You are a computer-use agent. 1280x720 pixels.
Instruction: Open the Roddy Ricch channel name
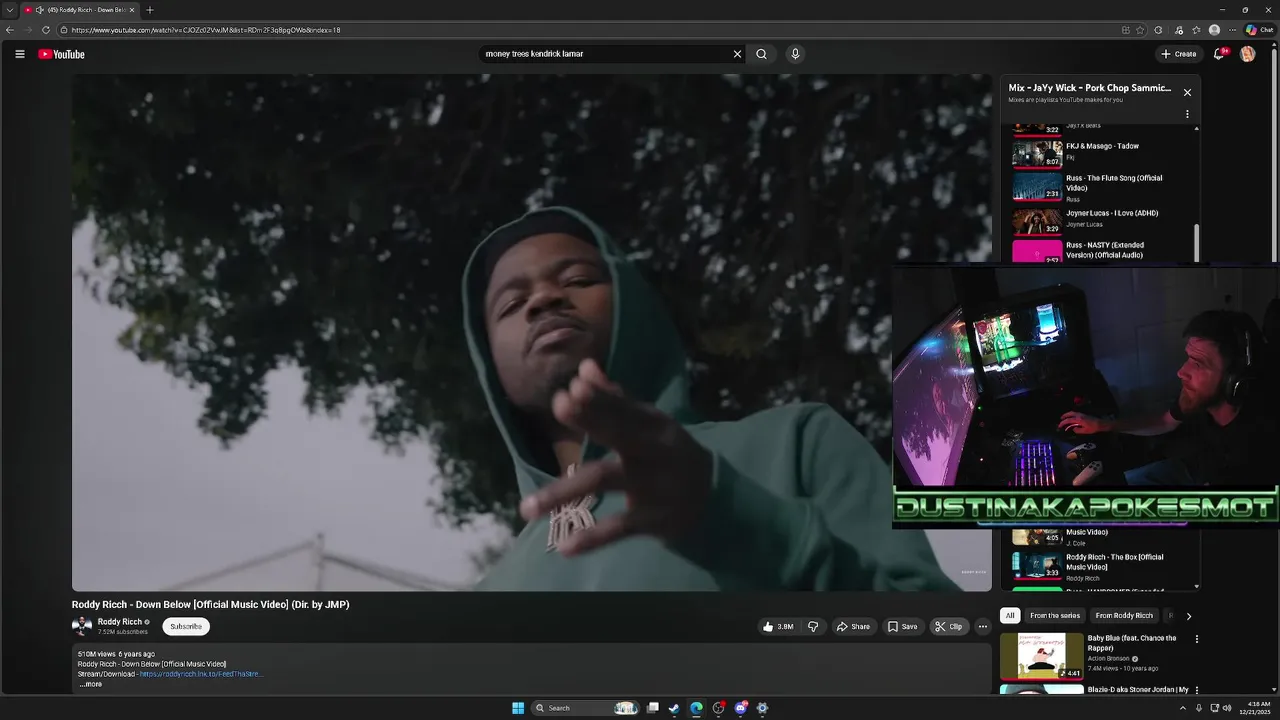[120, 622]
